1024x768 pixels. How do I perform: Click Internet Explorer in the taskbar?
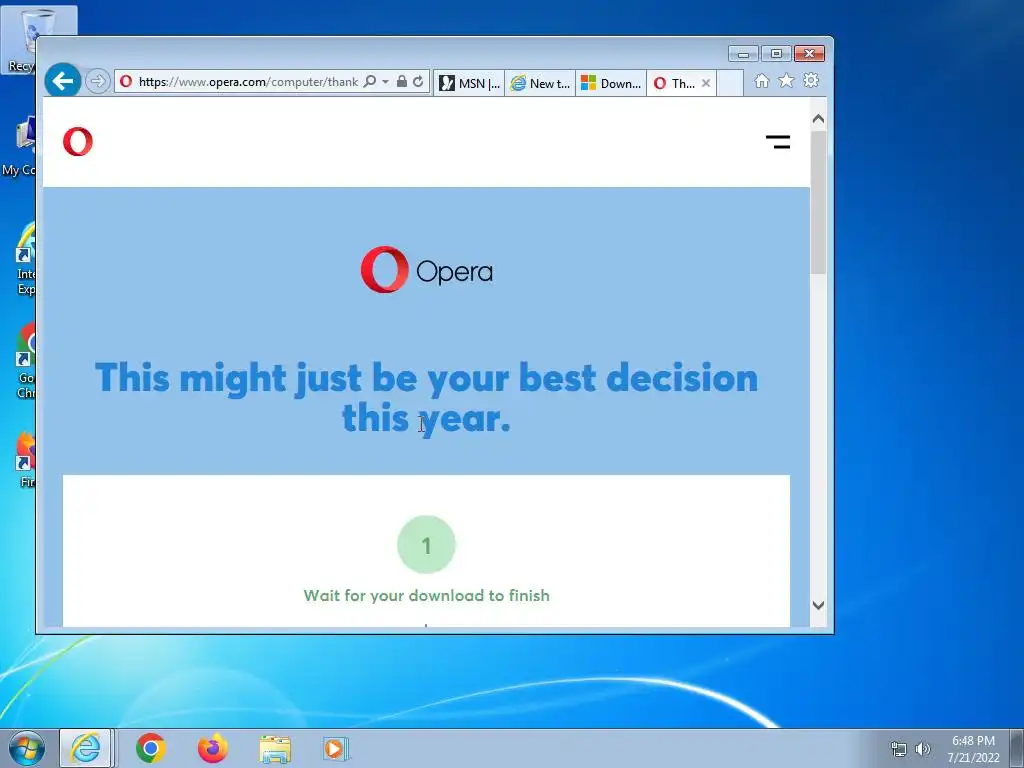pyautogui.click(x=86, y=748)
